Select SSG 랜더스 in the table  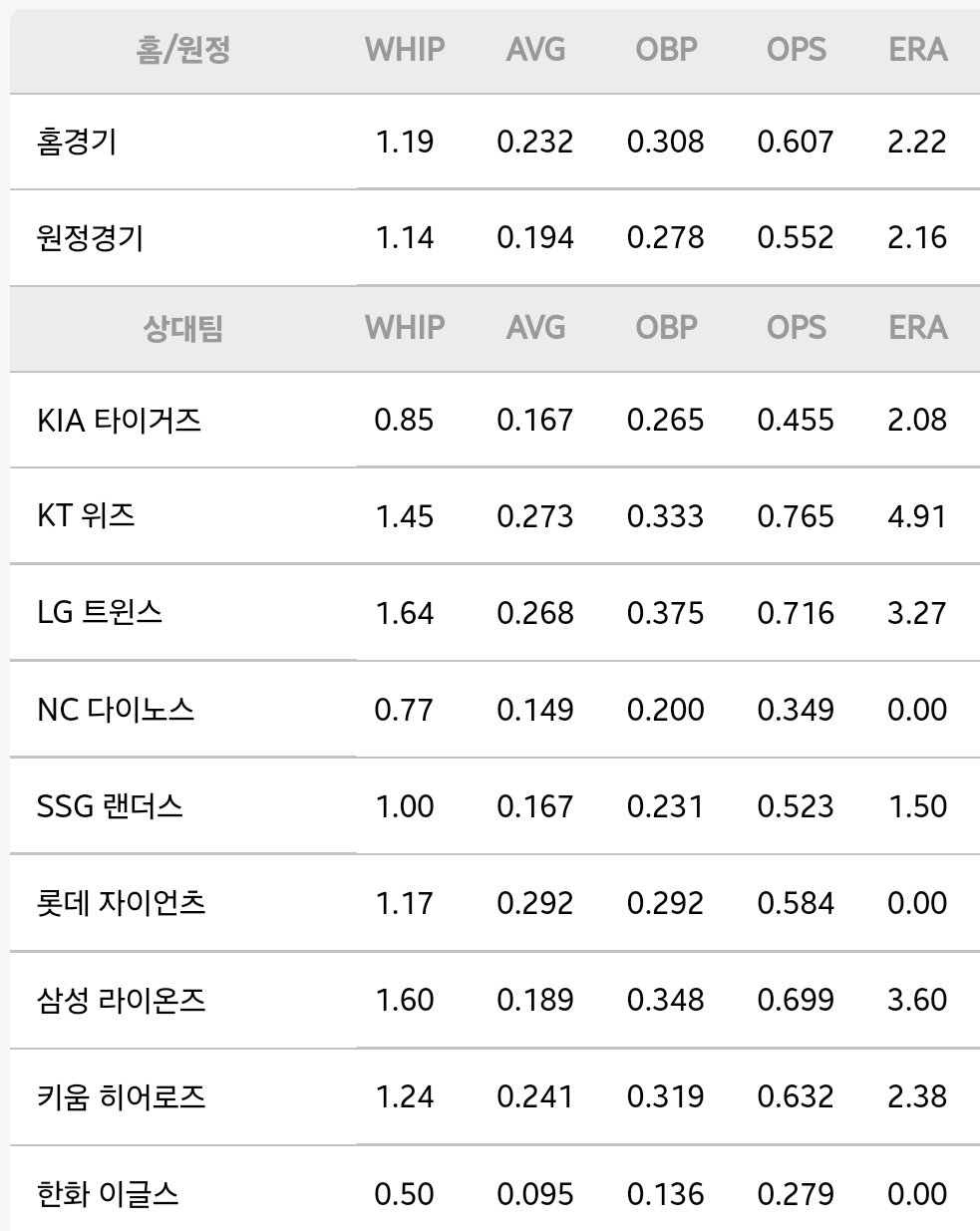(110, 805)
